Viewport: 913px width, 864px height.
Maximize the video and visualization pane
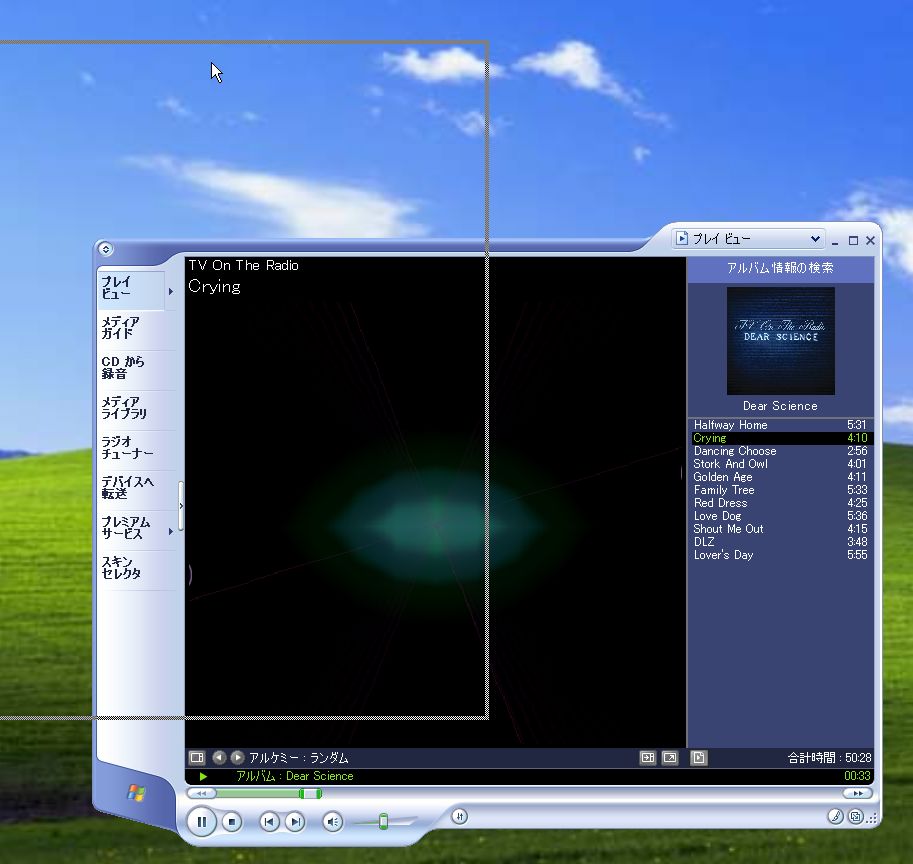coord(647,757)
